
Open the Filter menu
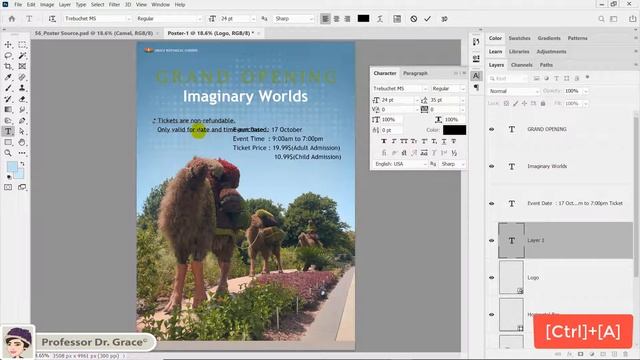(x=114, y=4)
